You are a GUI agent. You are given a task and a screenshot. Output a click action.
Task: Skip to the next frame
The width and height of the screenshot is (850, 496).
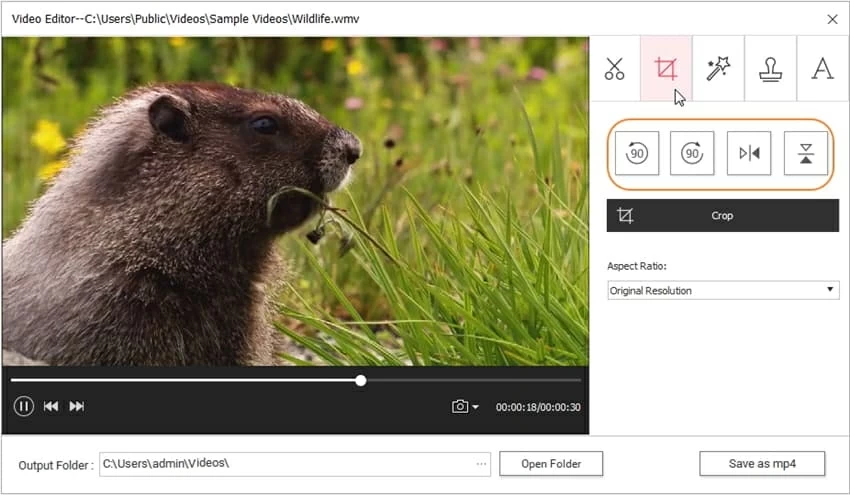77,406
